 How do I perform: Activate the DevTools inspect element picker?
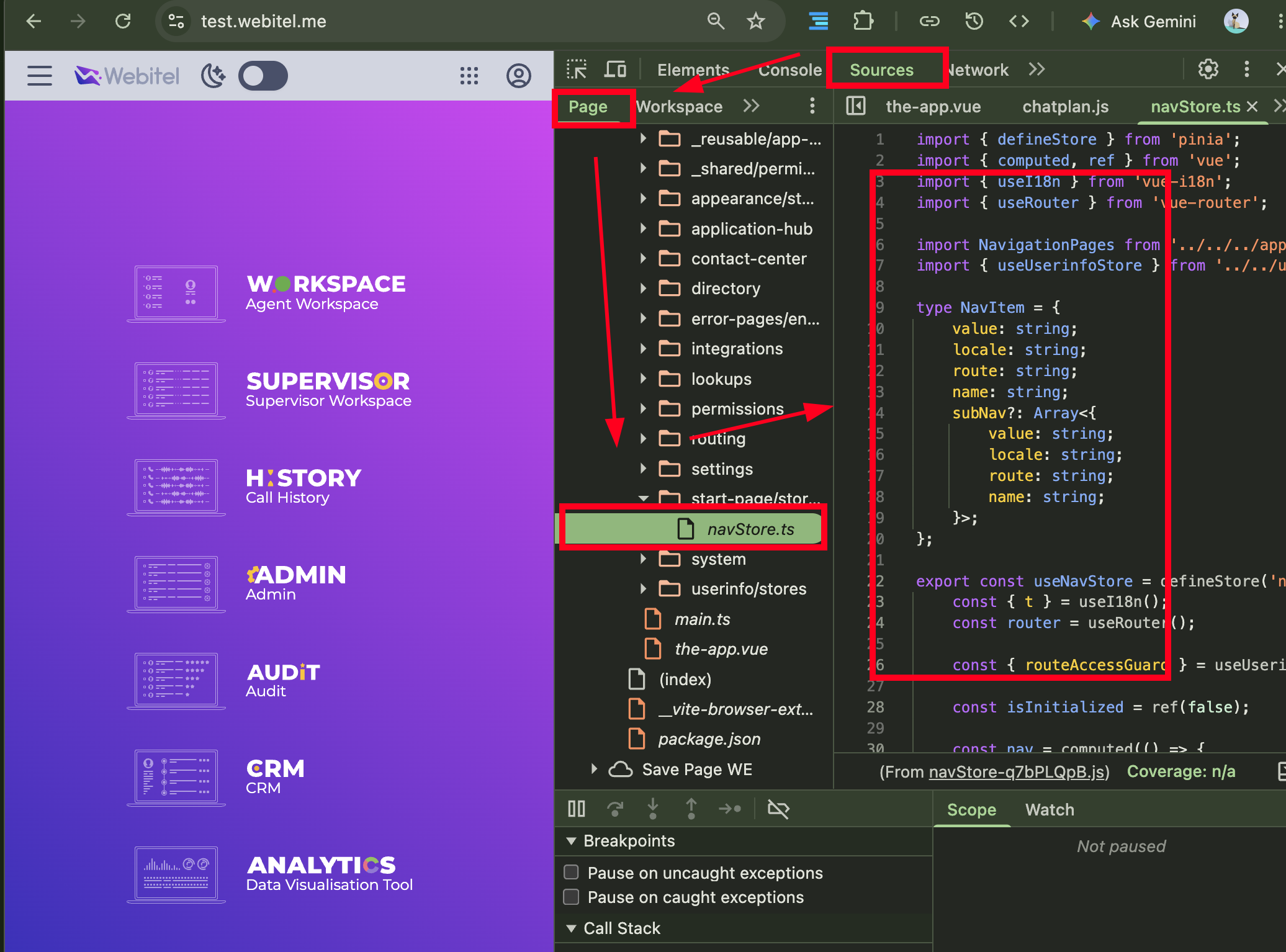tap(577, 70)
